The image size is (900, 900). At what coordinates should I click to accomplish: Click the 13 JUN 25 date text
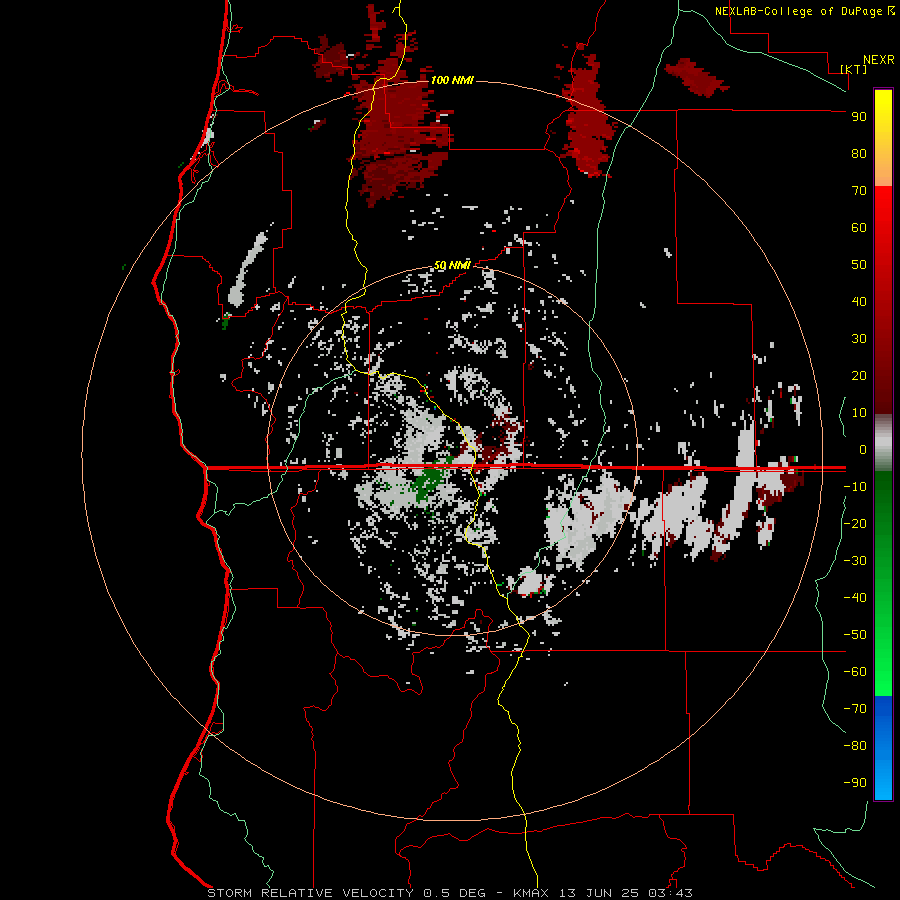click(599, 893)
